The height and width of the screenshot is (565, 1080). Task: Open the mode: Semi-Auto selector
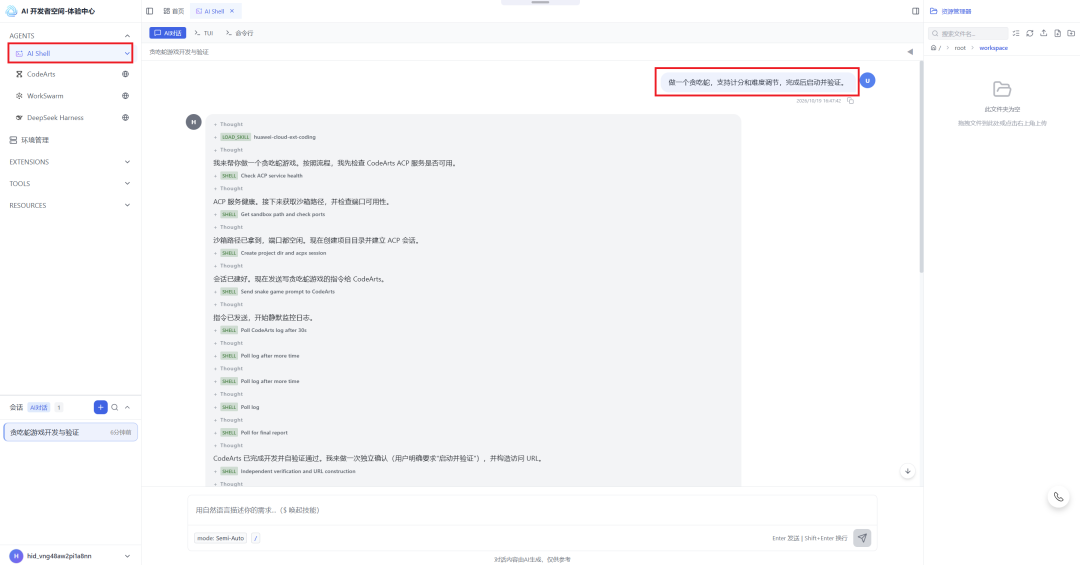click(220, 538)
